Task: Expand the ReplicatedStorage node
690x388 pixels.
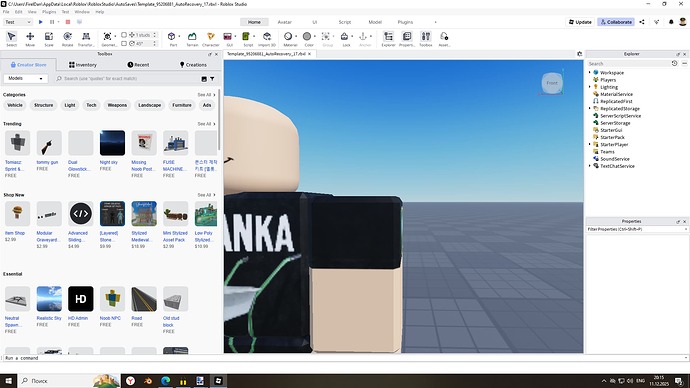Action: 590,109
